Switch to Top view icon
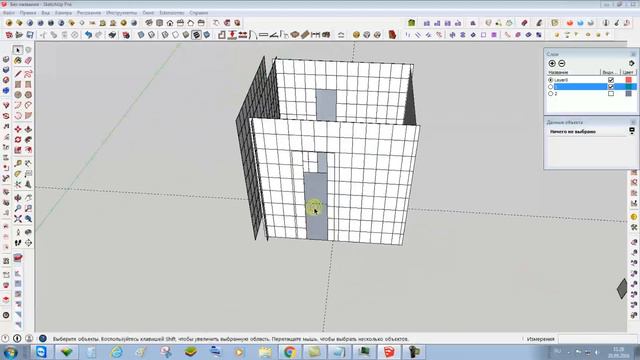The image size is (640, 360). click(x=160, y=23)
